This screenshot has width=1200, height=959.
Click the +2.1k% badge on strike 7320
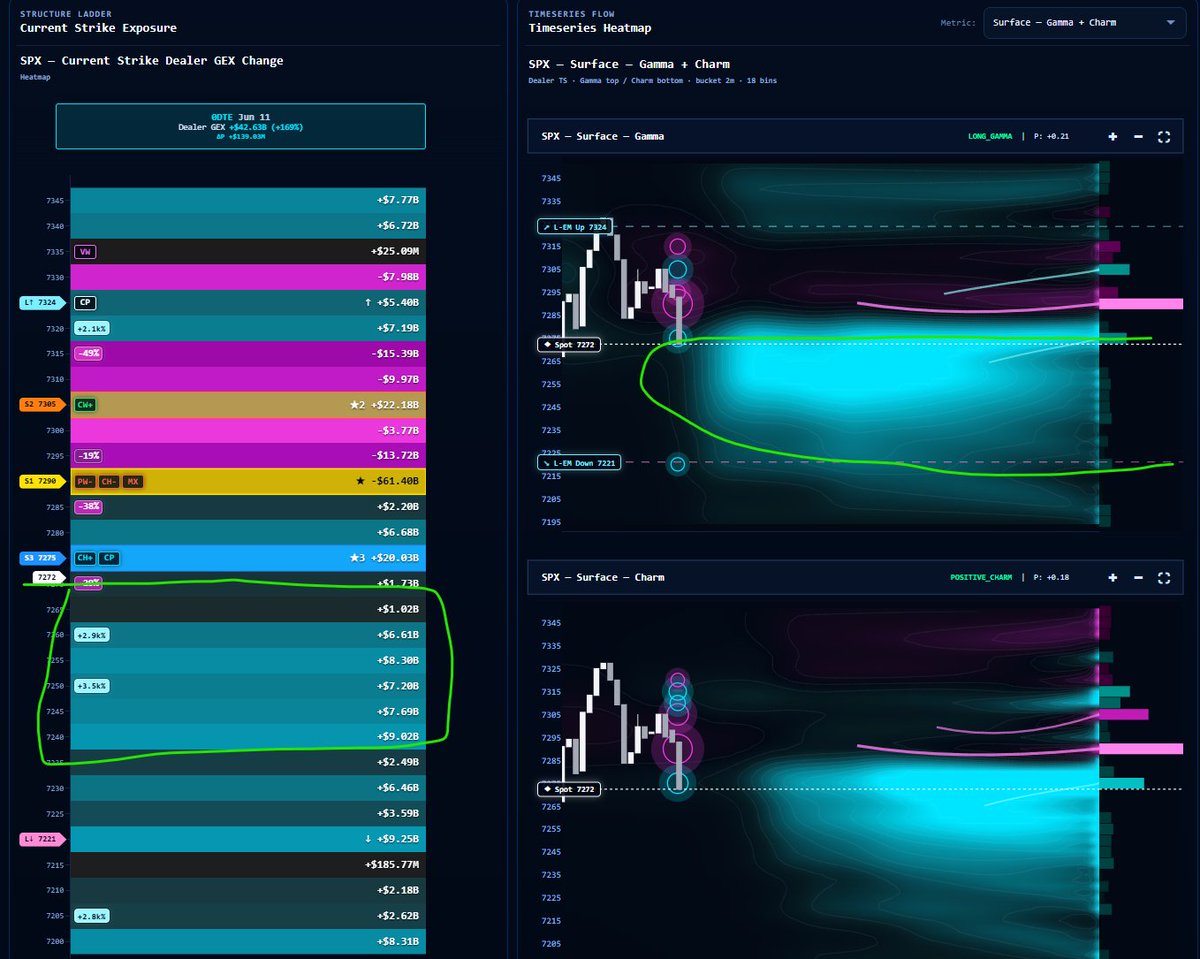(x=91, y=328)
